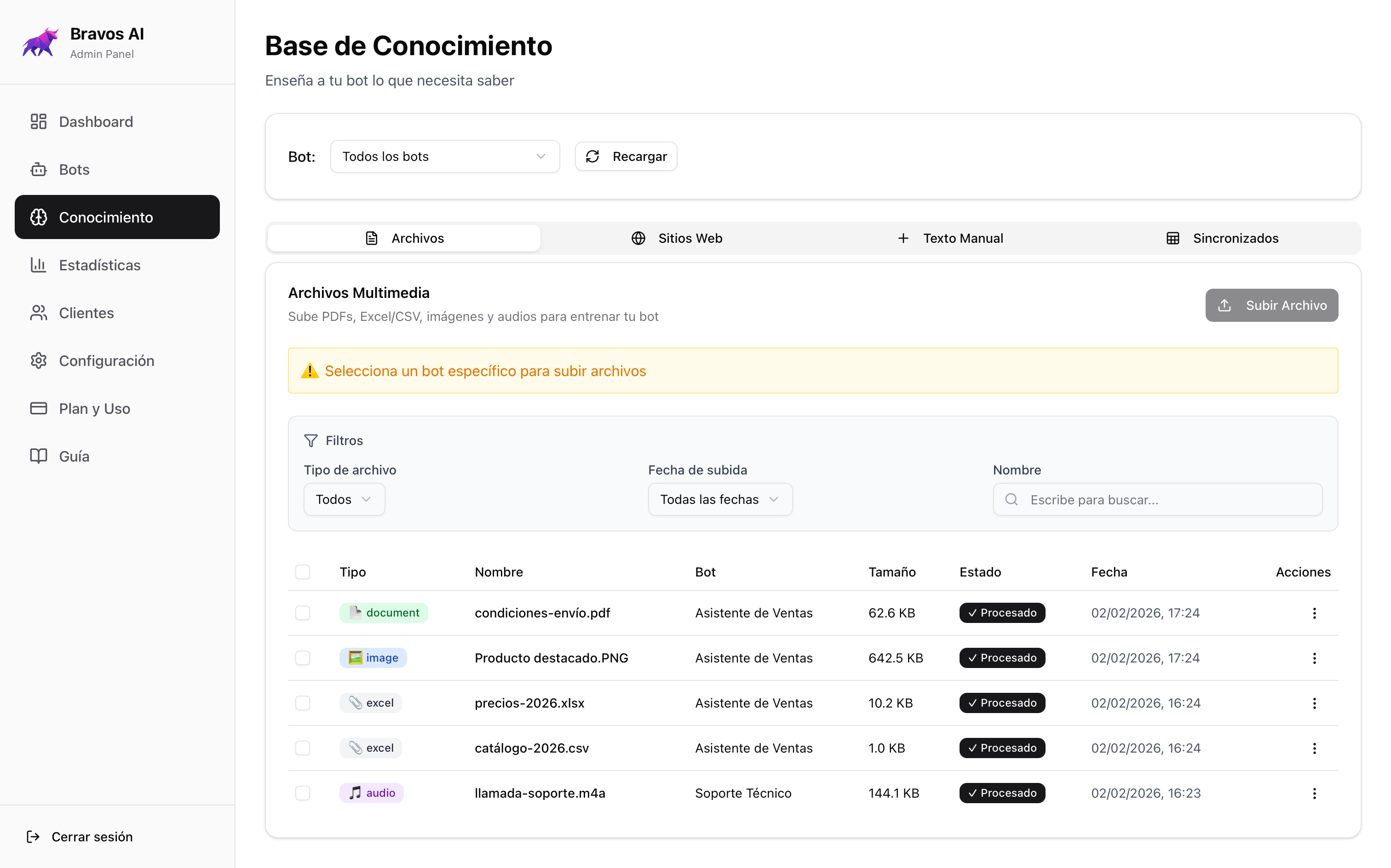The width and height of the screenshot is (1391, 868).
Task: Click the audio type badge
Action: pos(372,793)
